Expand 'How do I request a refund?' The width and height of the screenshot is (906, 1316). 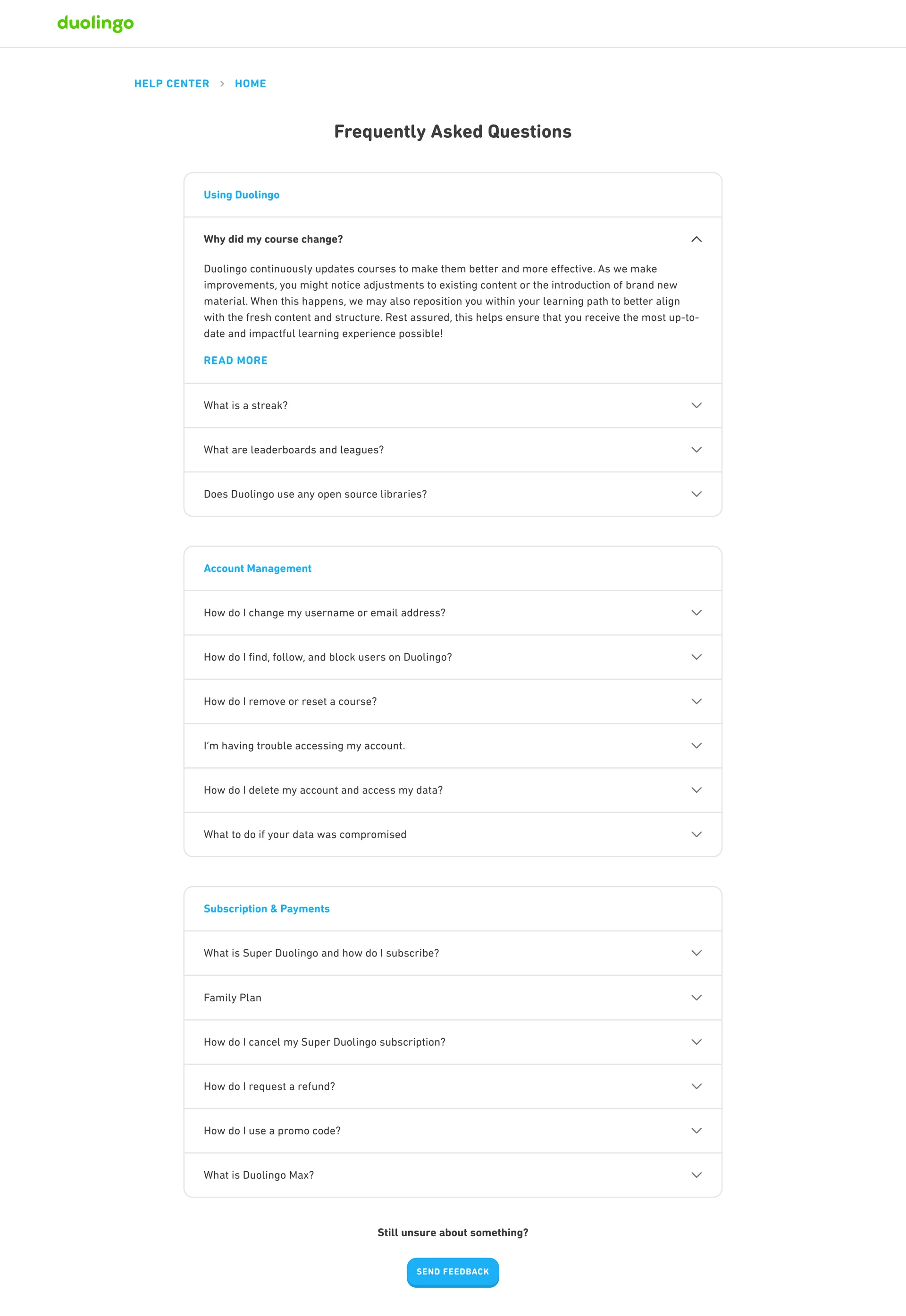(x=269, y=1086)
